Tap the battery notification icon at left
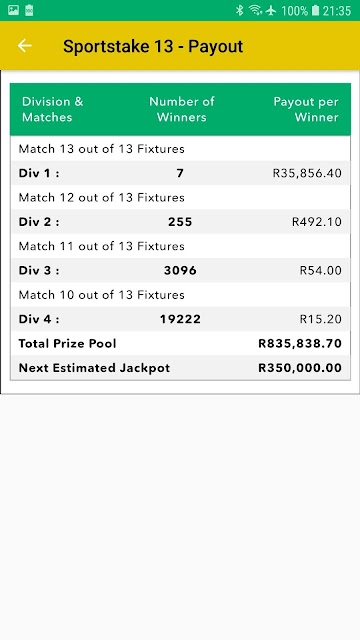 pos(29,10)
